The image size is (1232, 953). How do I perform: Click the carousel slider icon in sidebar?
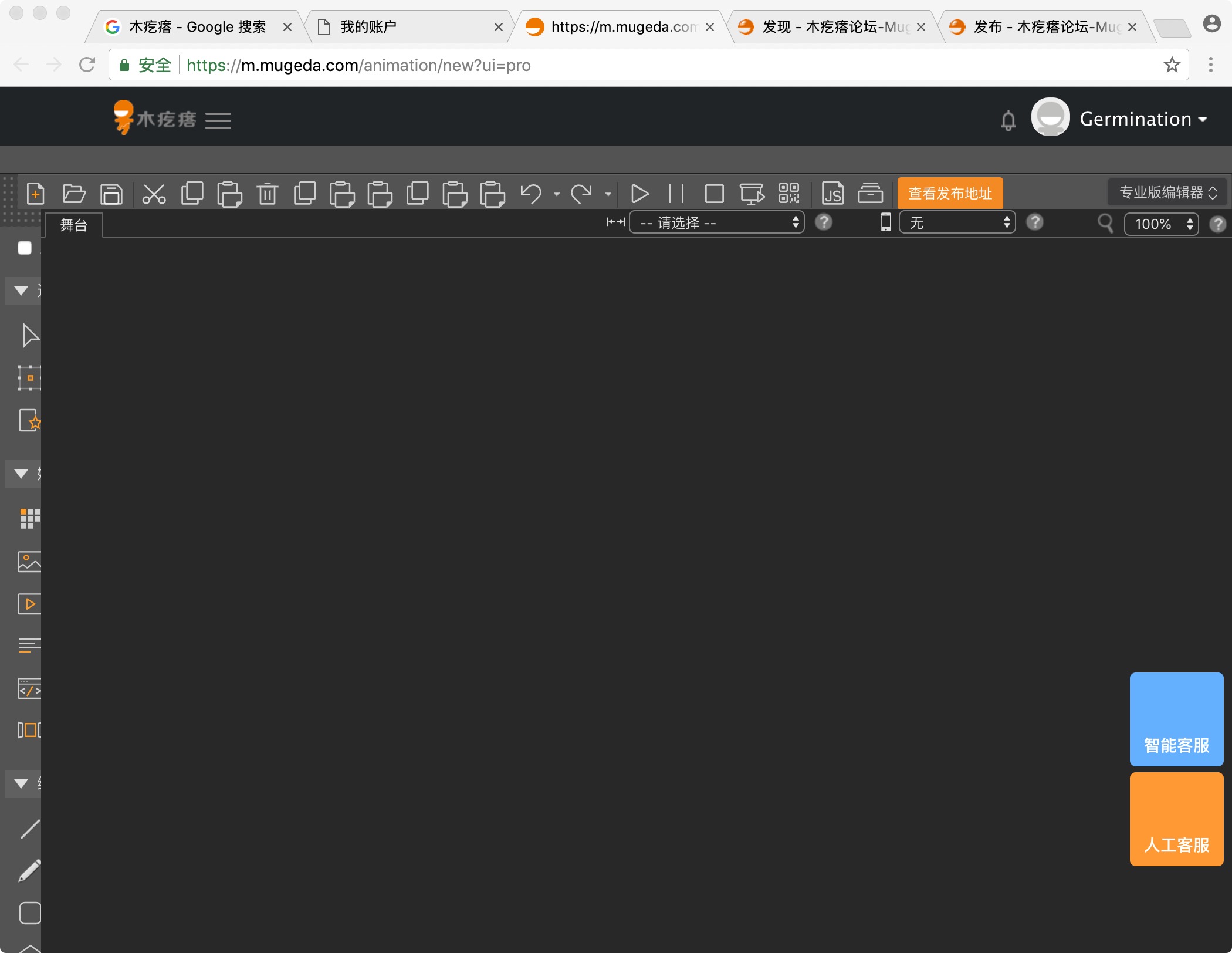pyautogui.click(x=29, y=730)
